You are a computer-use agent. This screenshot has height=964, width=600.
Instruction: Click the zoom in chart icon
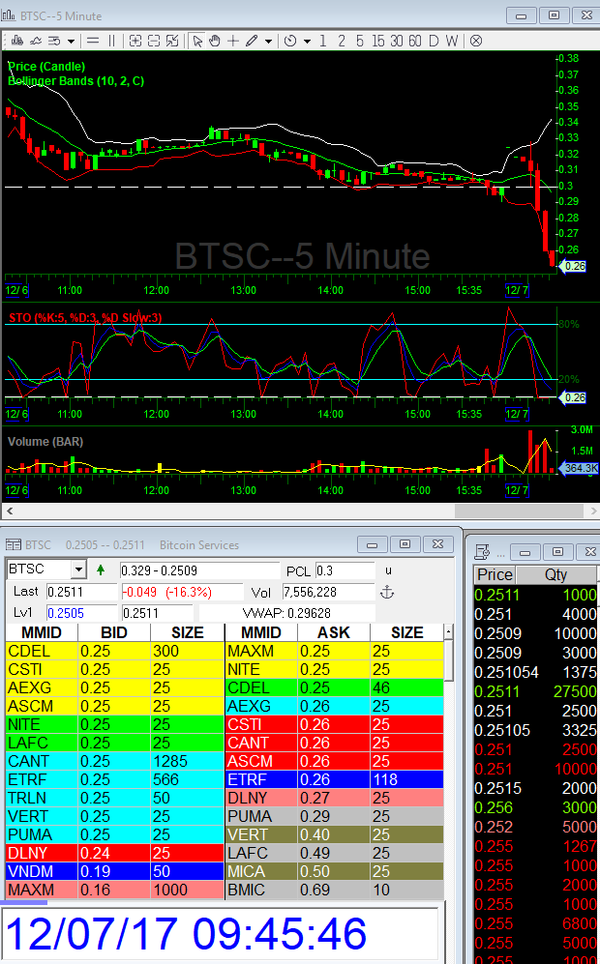(137, 41)
